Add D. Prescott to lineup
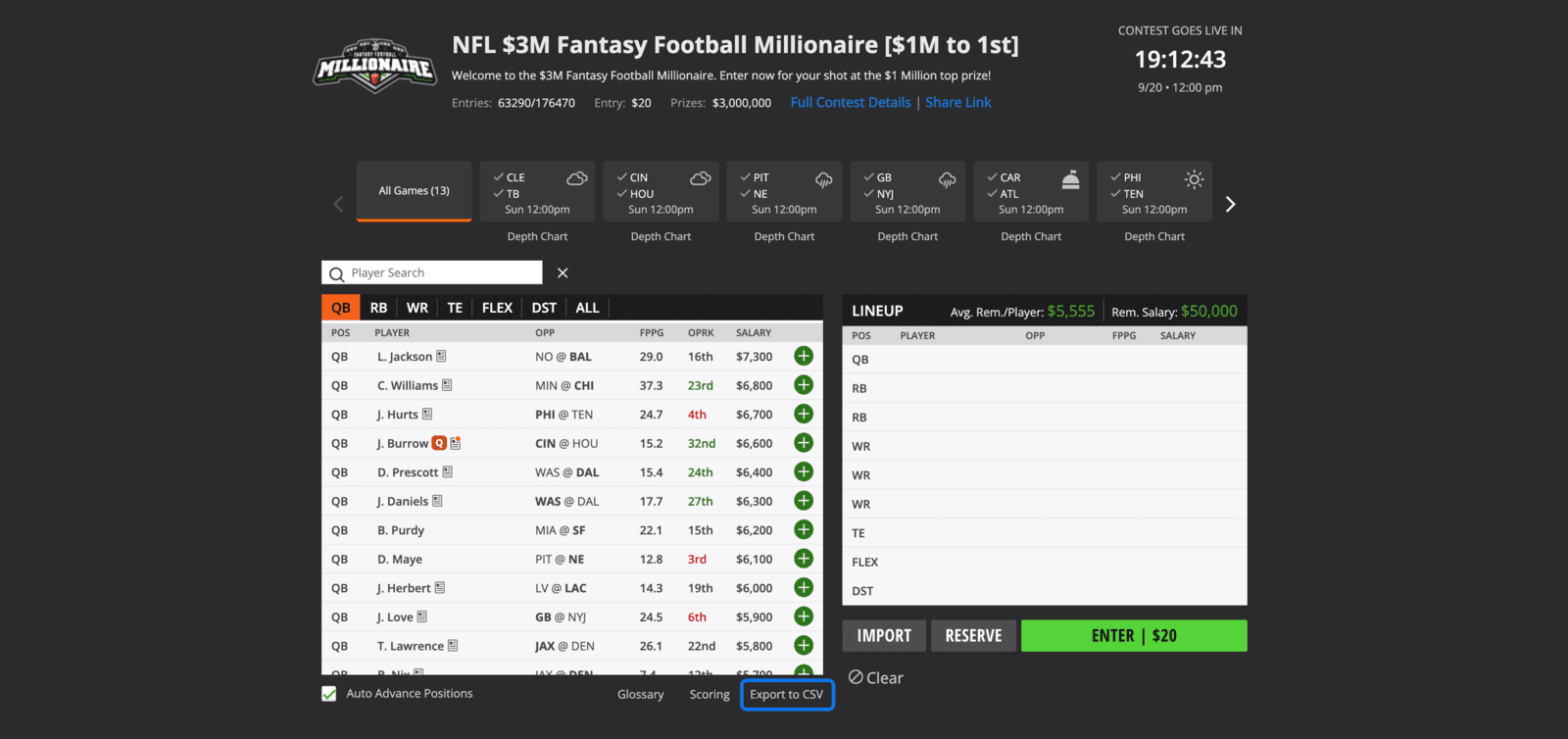This screenshot has width=1568, height=739. 804,471
